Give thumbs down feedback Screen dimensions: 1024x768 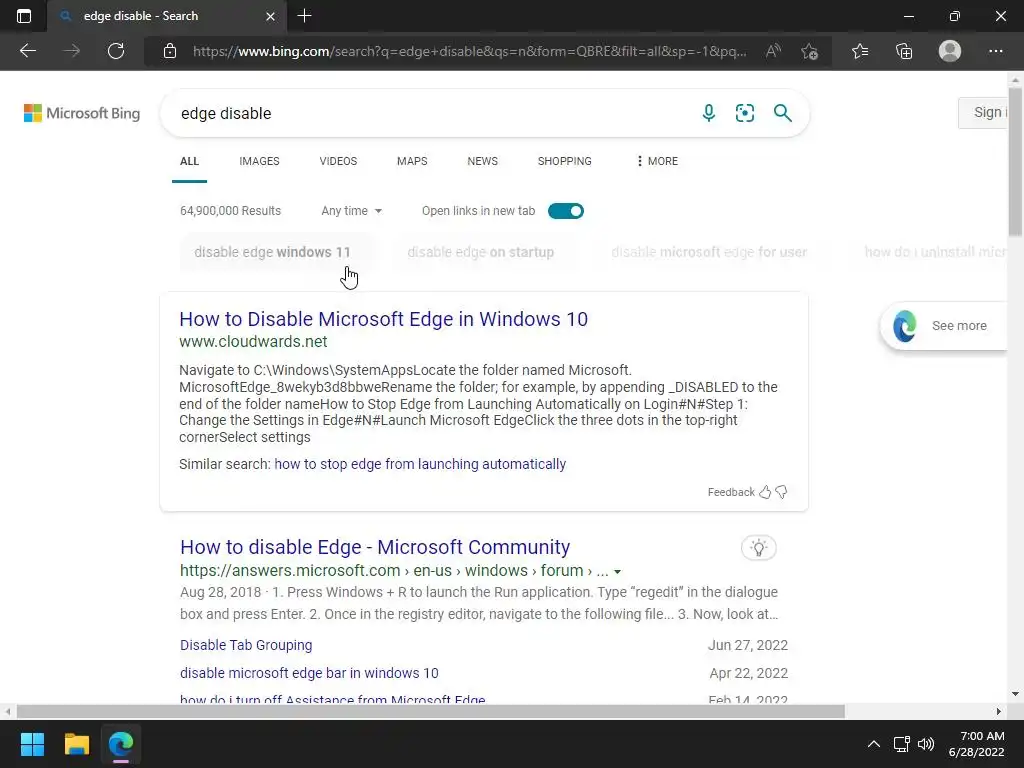[x=781, y=492]
